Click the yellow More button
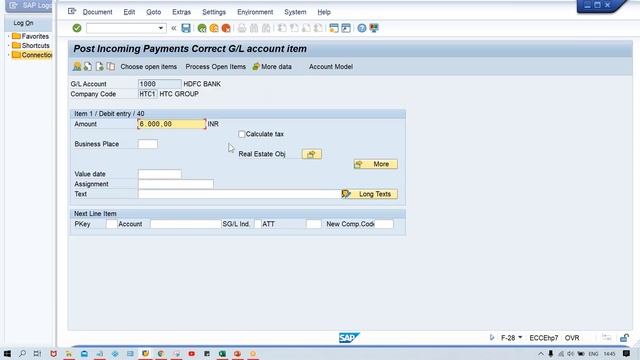Screen dimensions: 640x360 (x=376, y=164)
